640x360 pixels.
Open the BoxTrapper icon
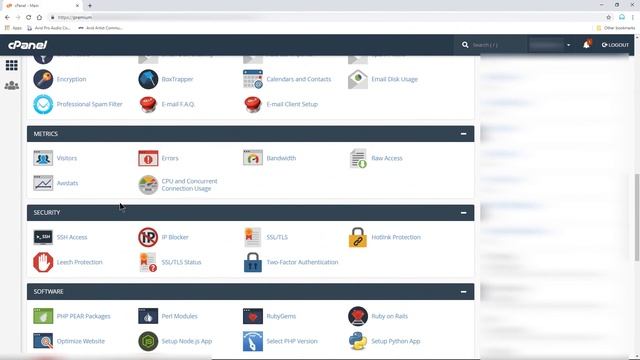point(148,79)
